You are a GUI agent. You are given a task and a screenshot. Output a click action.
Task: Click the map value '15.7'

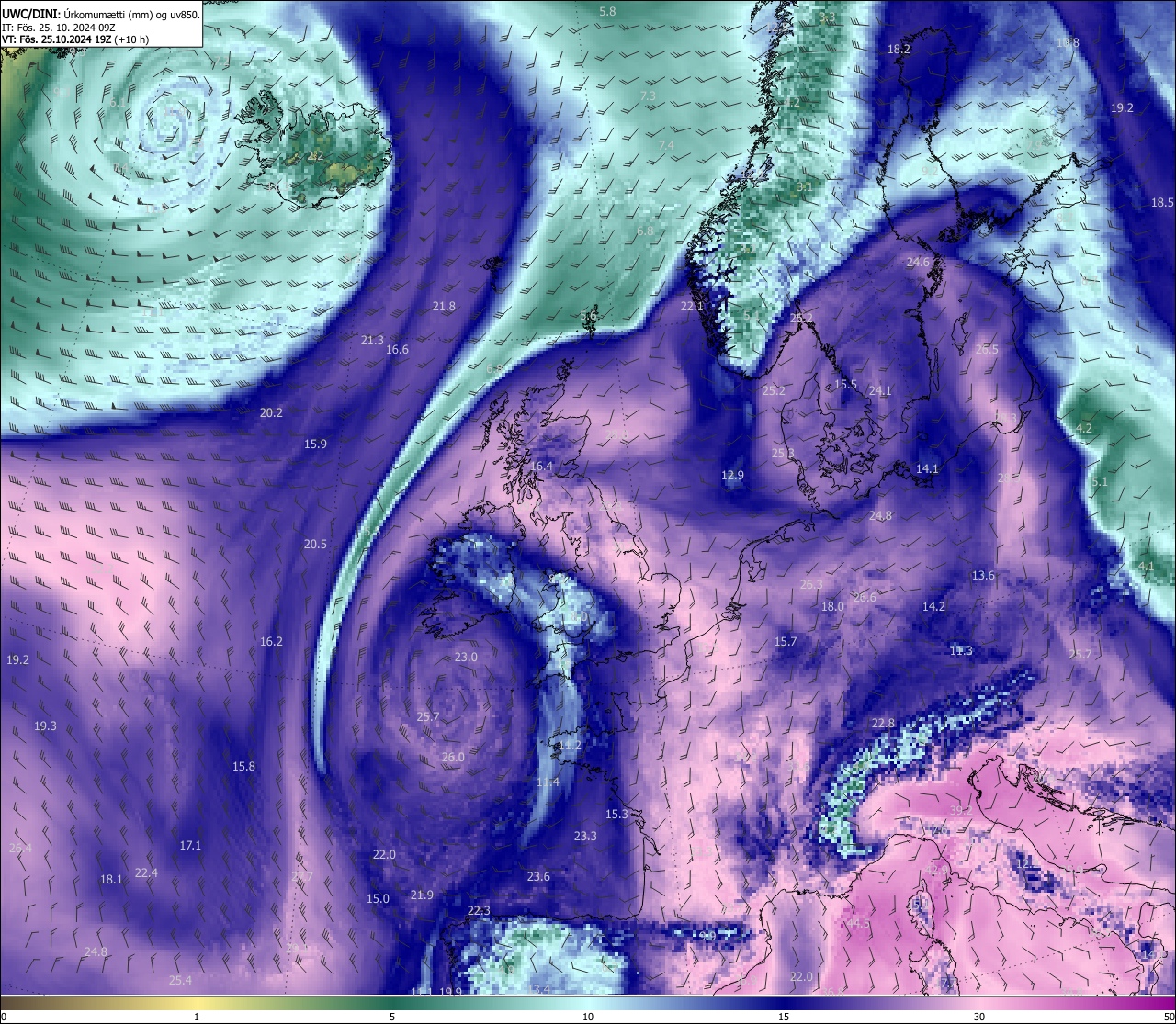(x=786, y=641)
